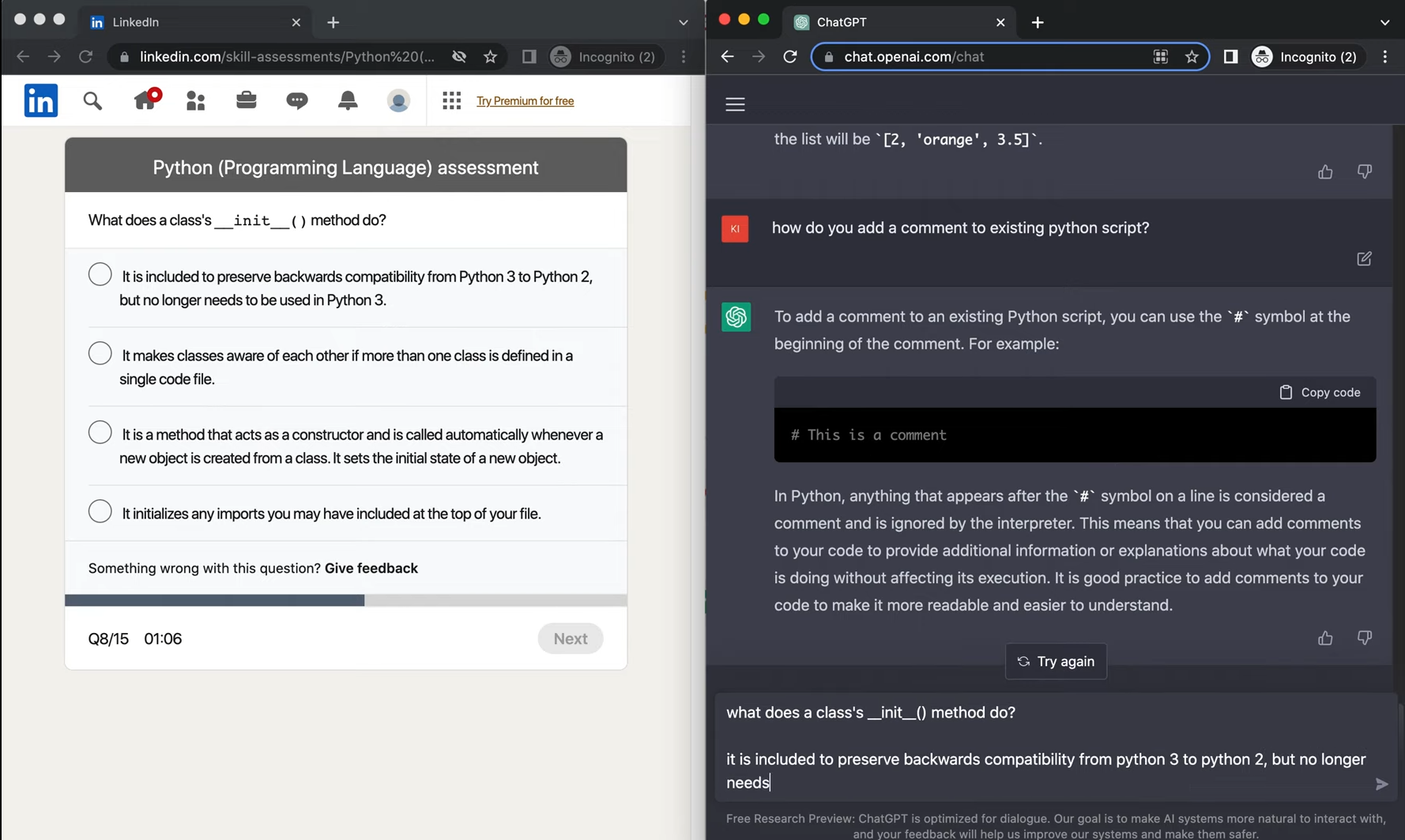Click Python assessment title header

tap(345, 168)
